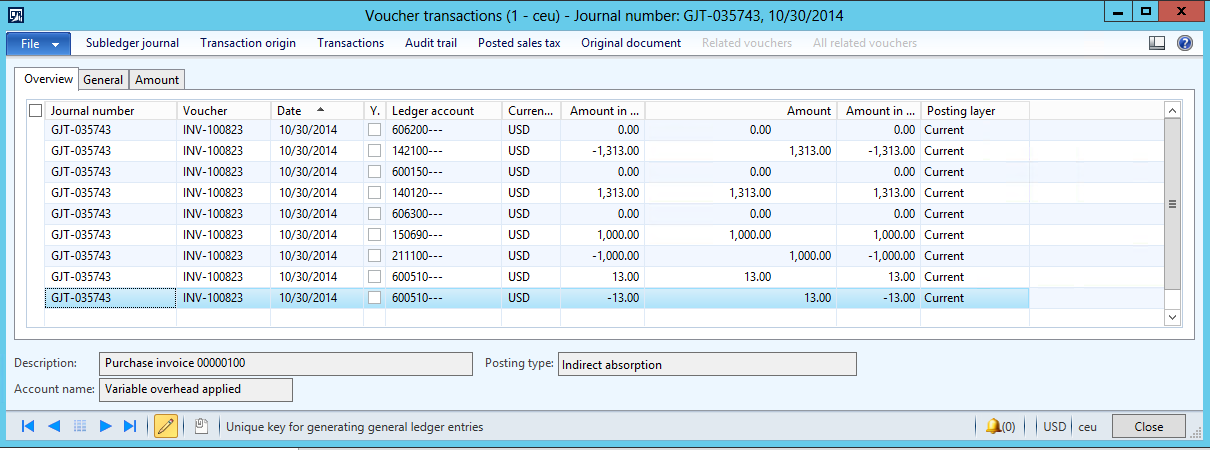Open the File menu dropdown
The image size is (1210, 450).
pos(39,44)
